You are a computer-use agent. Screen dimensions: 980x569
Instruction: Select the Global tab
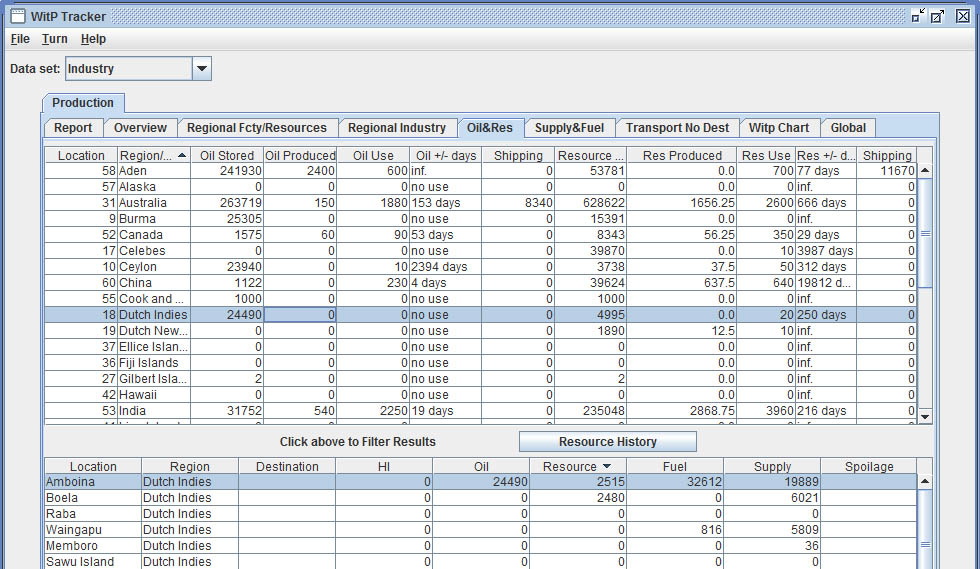click(x=848, y=128)
